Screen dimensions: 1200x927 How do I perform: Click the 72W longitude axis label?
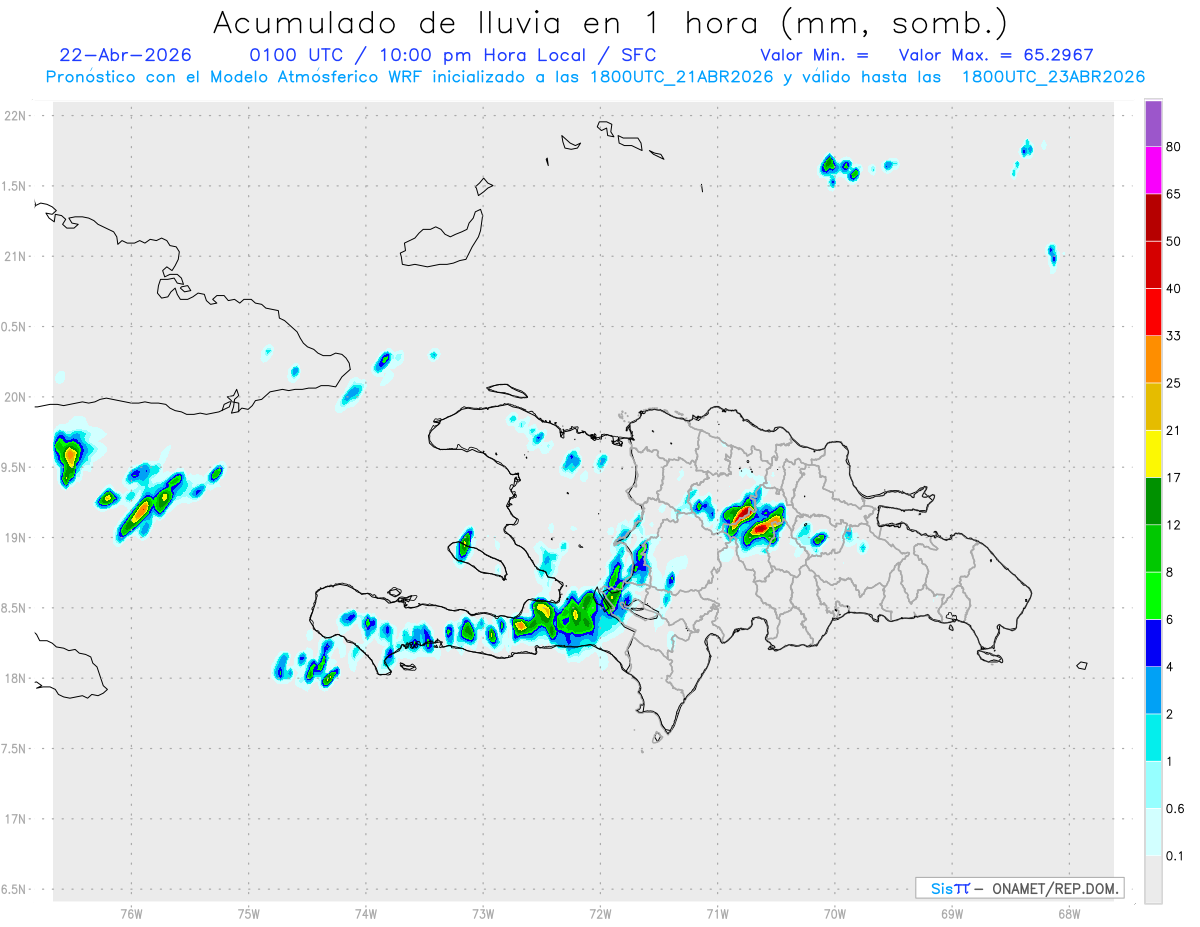[600, 914]
